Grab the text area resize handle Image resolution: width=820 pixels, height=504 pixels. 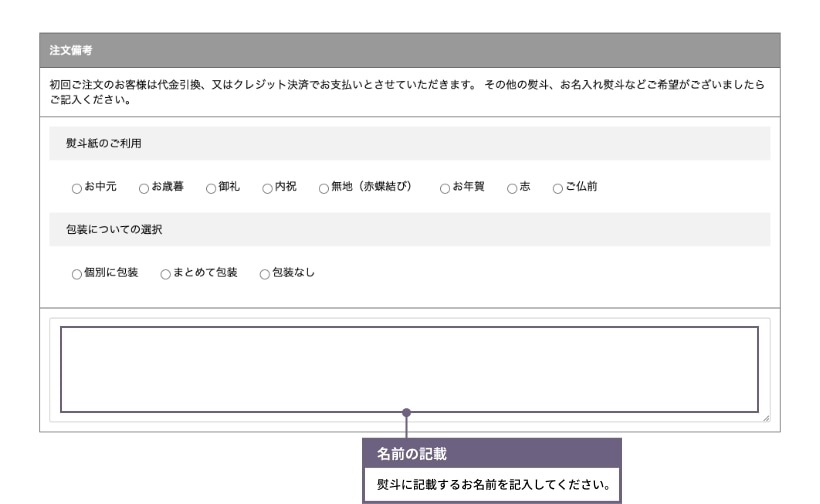pyautogui.click(x=765, y=417)
